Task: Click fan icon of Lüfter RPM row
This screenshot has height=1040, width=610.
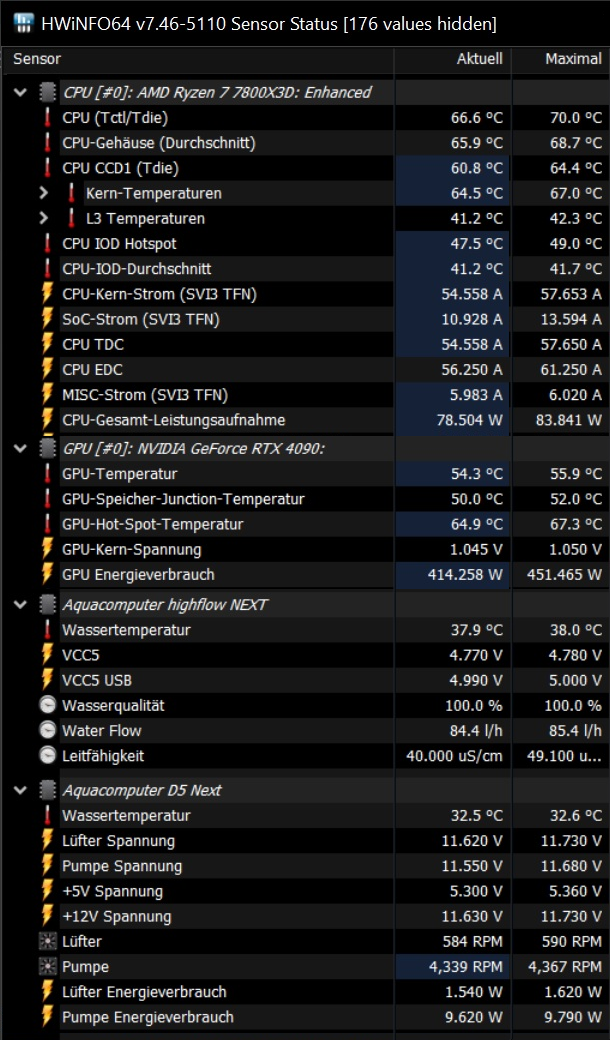Action: click(x=47, y=941)
